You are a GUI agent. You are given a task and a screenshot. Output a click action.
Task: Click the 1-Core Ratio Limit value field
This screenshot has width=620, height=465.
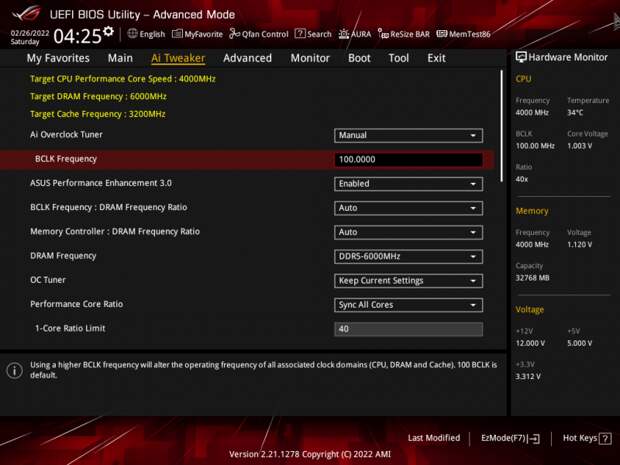coord(408,329)
